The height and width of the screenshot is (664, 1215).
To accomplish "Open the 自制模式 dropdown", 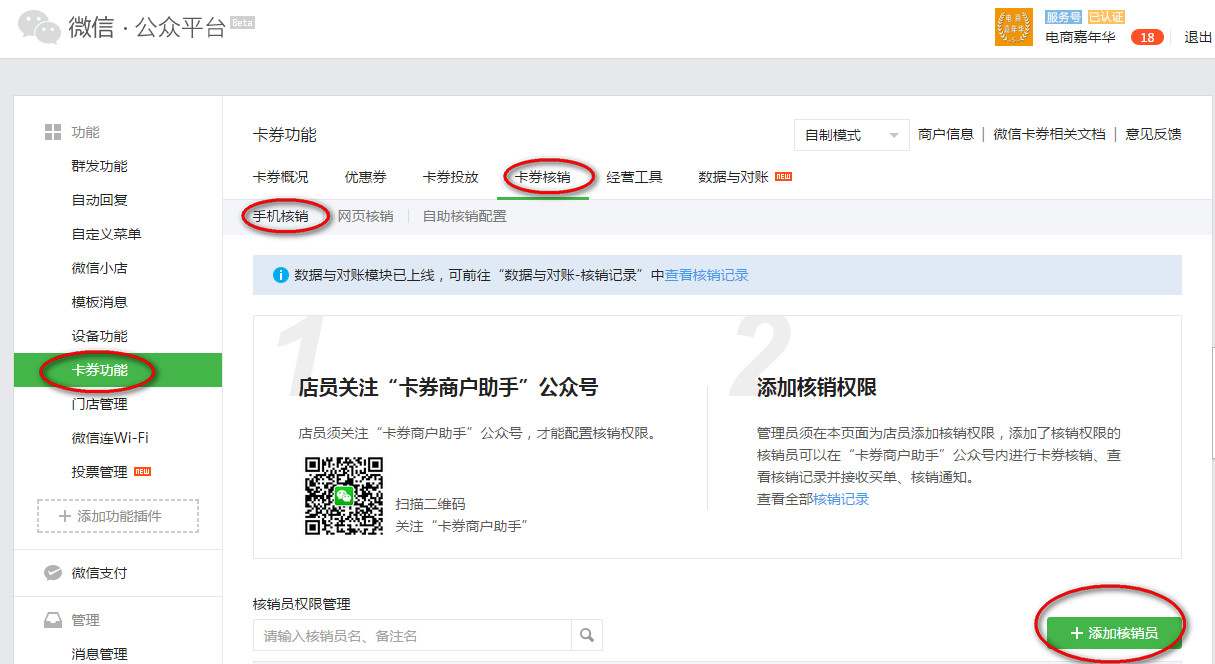I will point(851,135).
